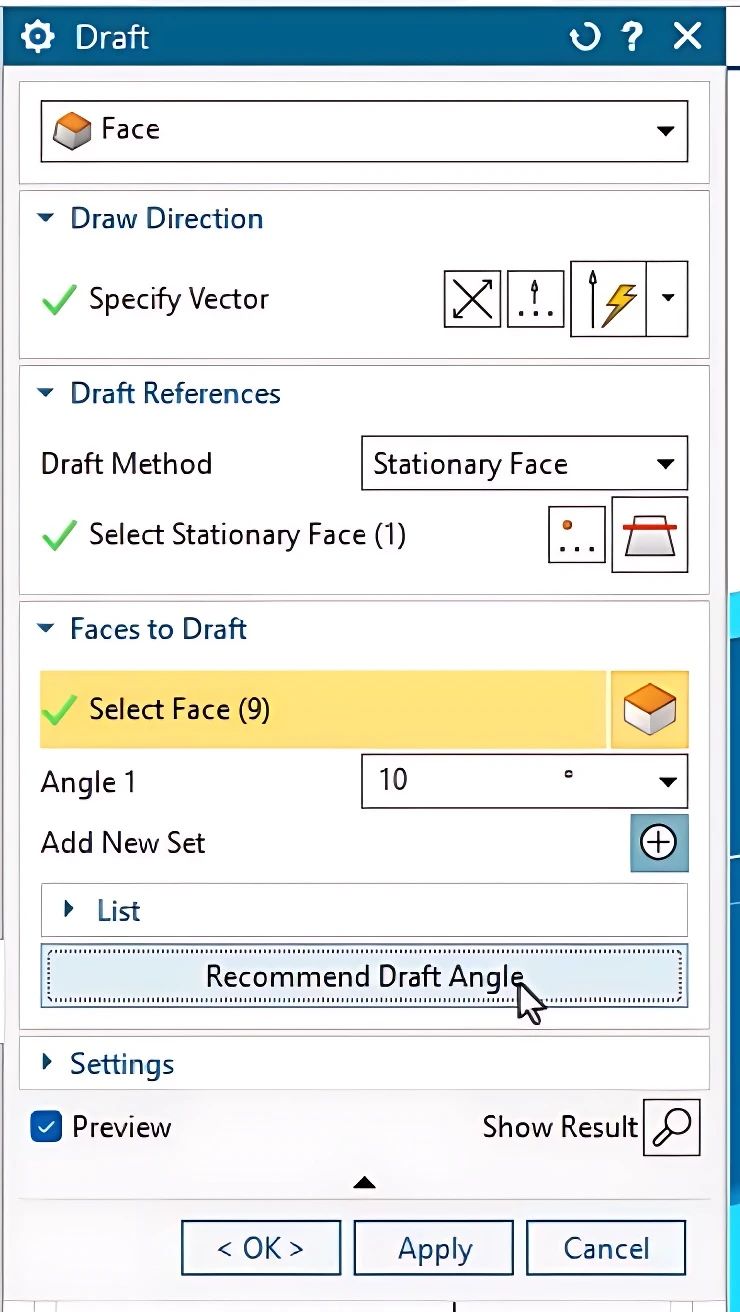This screenshot has width=740, height=1312.
Task: Click the Apply button
Action: pos(434,1248)
